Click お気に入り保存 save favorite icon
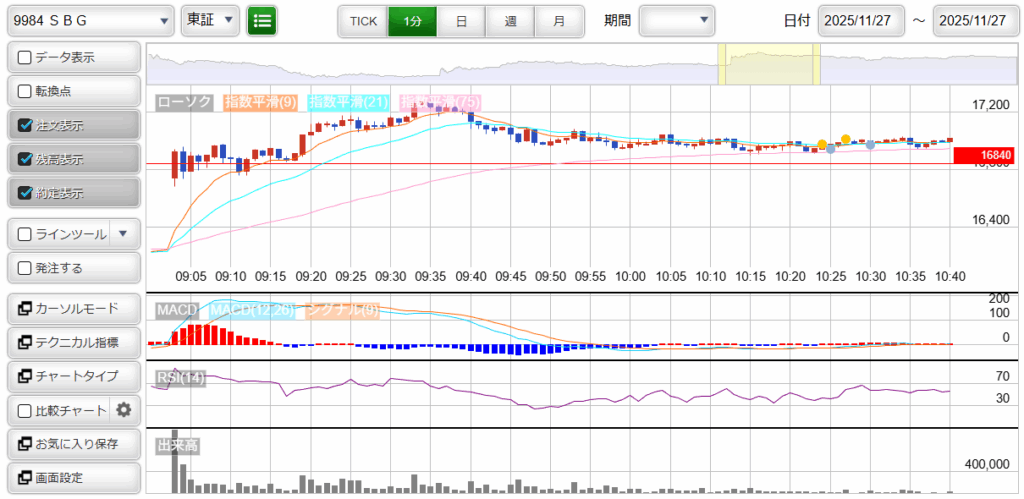Screen dimensions: 1024x499 click(23, 444)
